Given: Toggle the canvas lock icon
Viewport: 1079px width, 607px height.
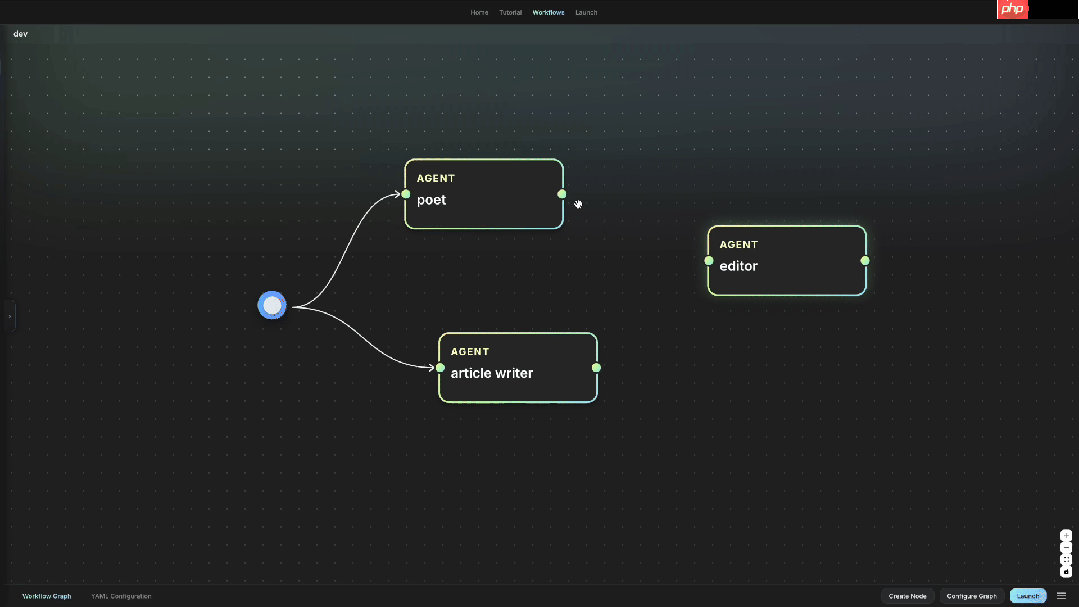Looking at the screenshot, I should [x=1066, y=572].
